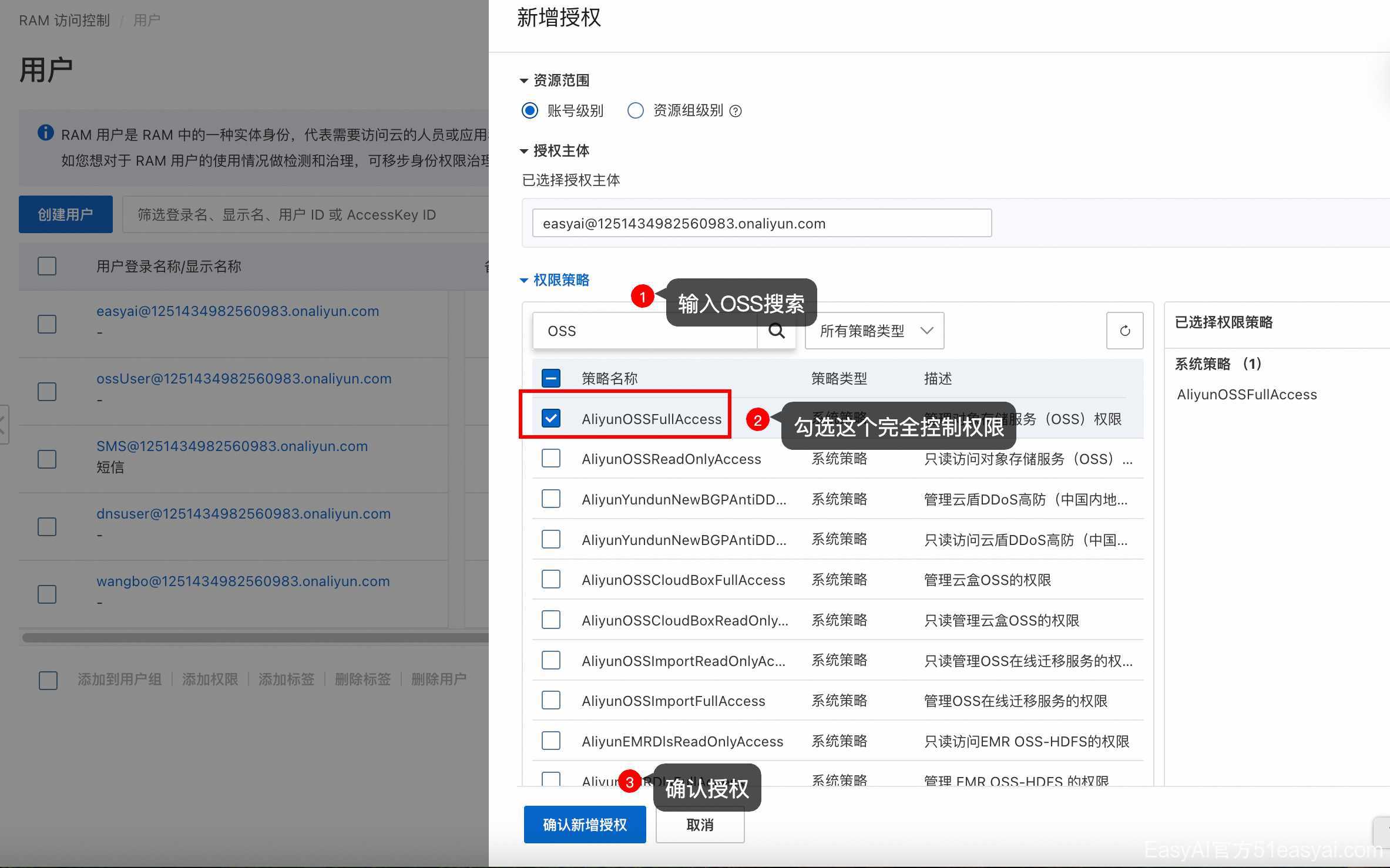
Task: Collapse the 授权主体 section
Action: (555, 151)
